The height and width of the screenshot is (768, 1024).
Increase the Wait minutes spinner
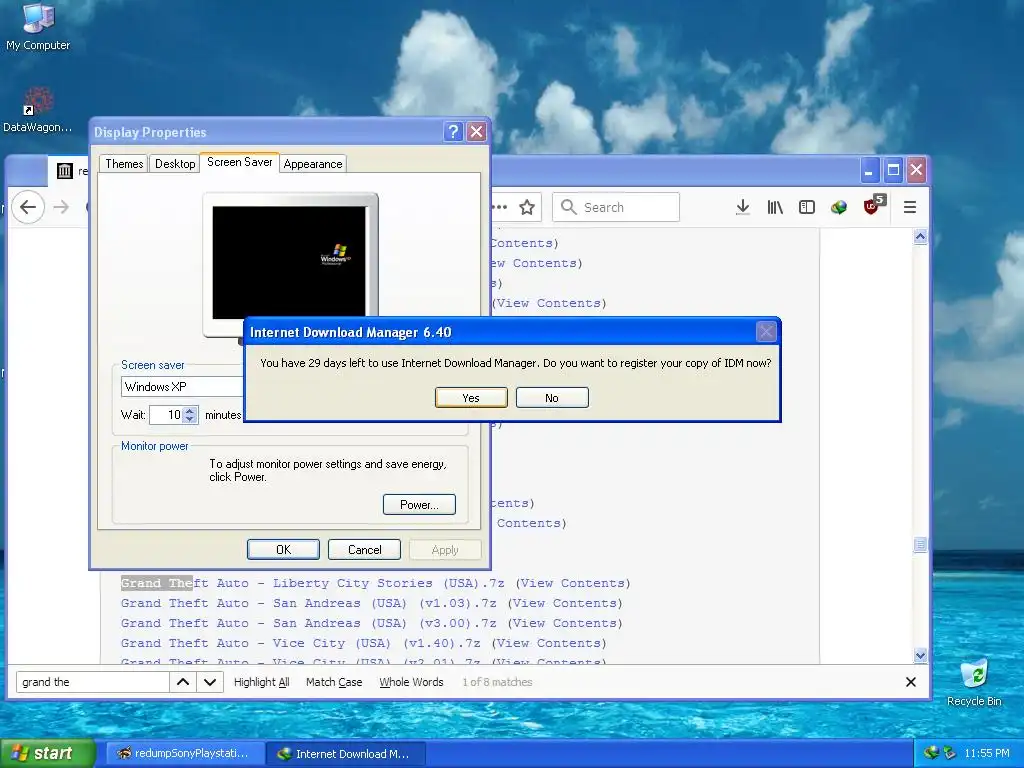(x=190, y=411)
